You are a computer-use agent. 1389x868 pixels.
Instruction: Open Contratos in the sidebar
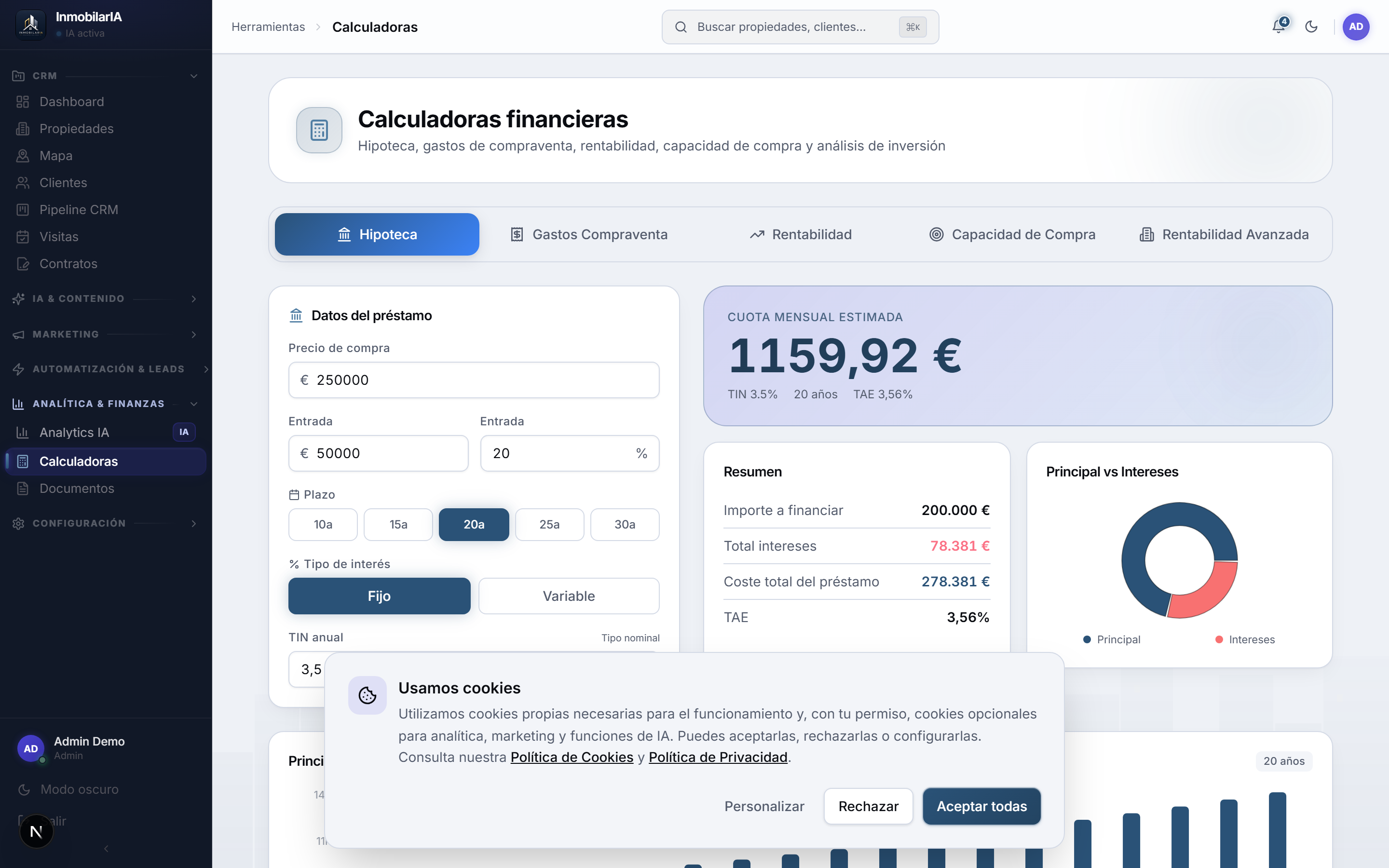[106, 263]
